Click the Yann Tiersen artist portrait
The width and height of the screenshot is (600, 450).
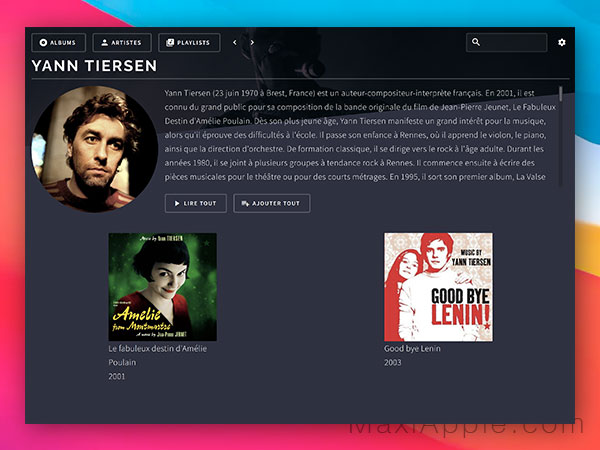(x=95, y=149)
